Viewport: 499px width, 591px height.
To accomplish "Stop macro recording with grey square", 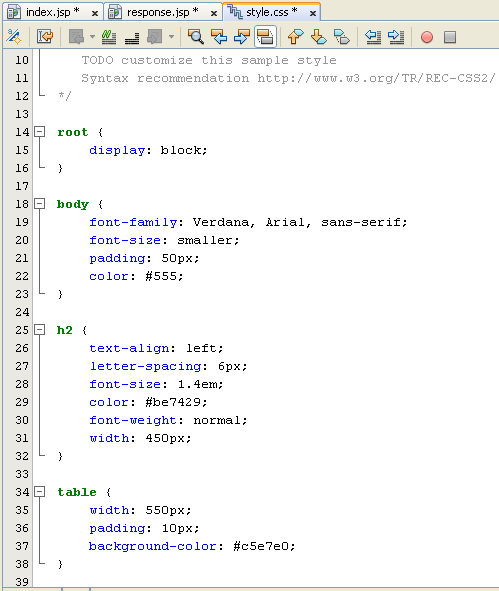I will [450, 37].
